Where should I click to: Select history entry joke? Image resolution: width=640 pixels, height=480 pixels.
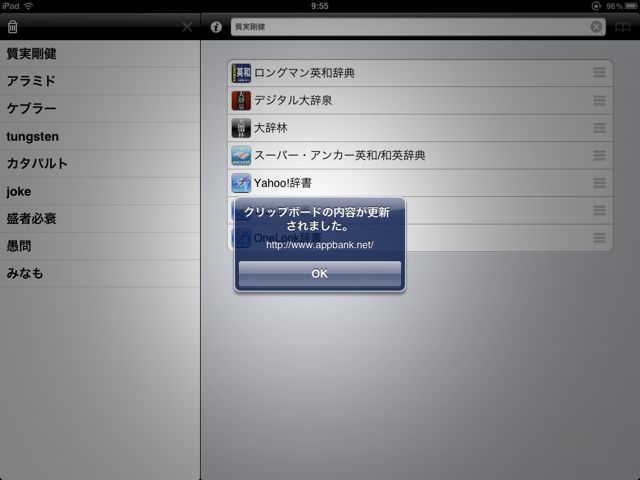(x=100, y=191)
